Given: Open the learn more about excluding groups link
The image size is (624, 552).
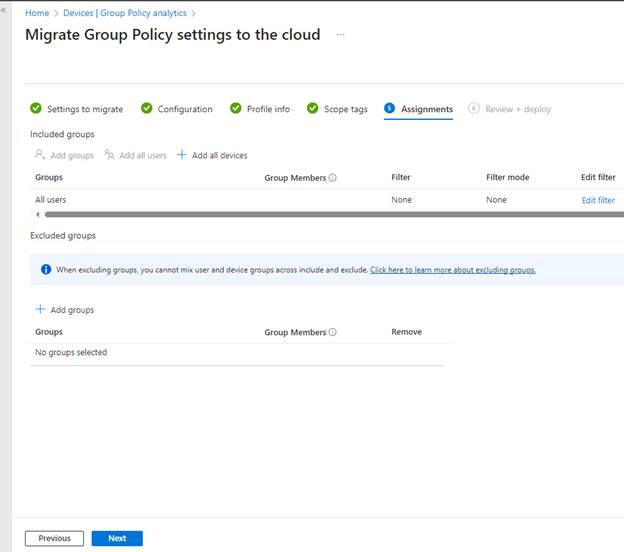Looking at the screenshot, I should click(x=452, y=270).
